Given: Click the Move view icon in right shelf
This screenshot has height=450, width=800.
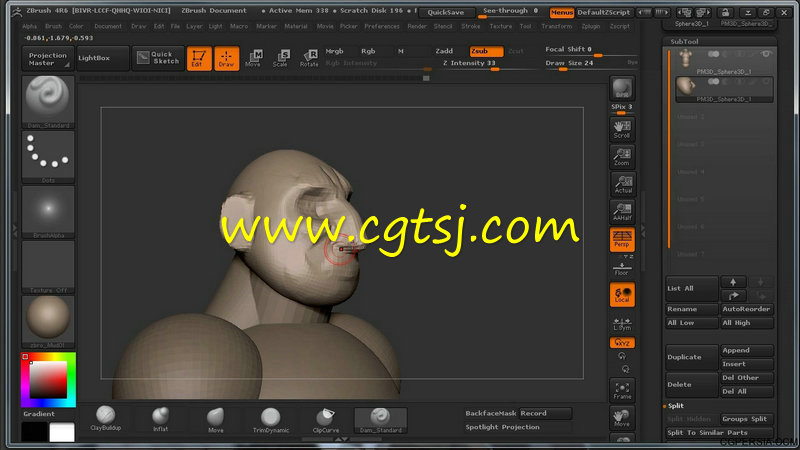Looking at the screenshot, I should click(x=622, y=417).
